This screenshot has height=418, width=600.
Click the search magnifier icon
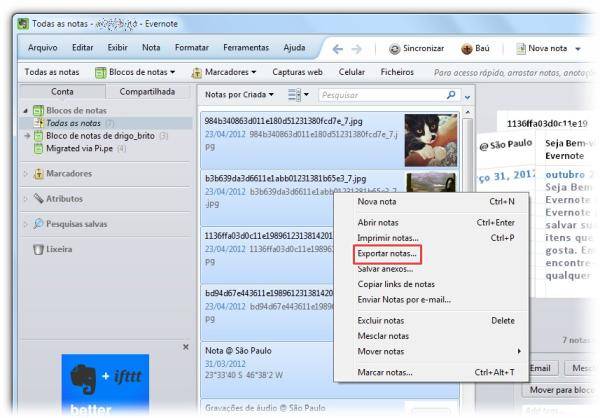[451, 95]
